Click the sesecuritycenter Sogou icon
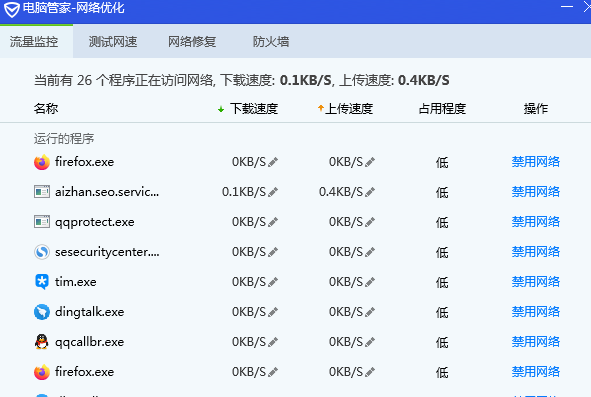 click(42, 252)
